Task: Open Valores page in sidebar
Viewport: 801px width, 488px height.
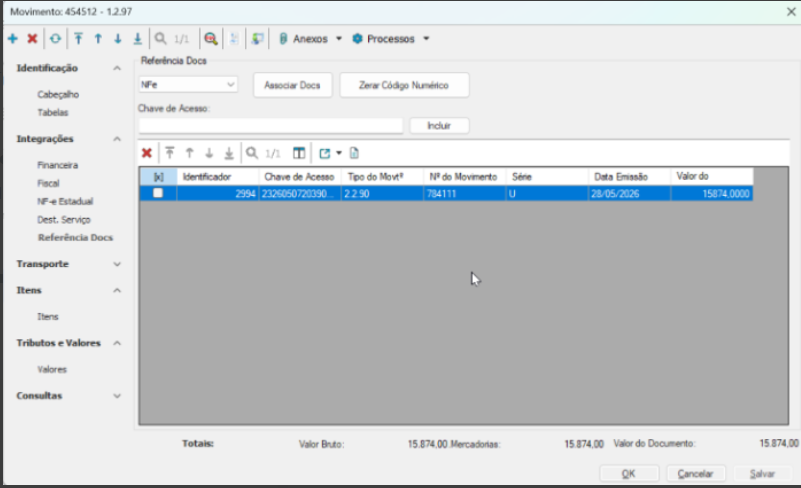Action: click(x=52, y=369)
